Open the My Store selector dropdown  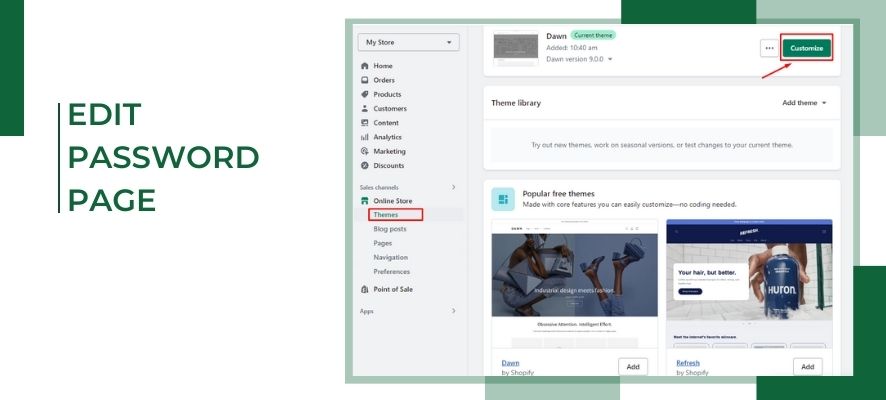[409, 42]
